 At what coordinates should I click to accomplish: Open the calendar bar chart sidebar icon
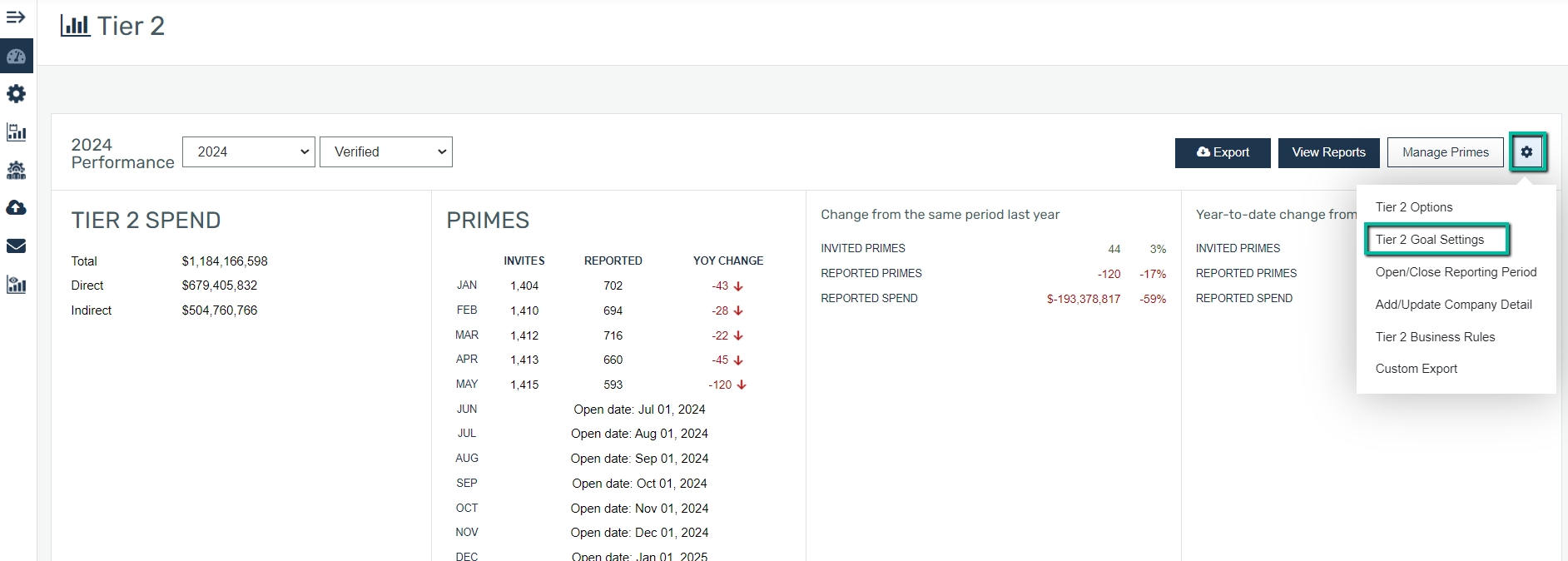tap(16, 132)
